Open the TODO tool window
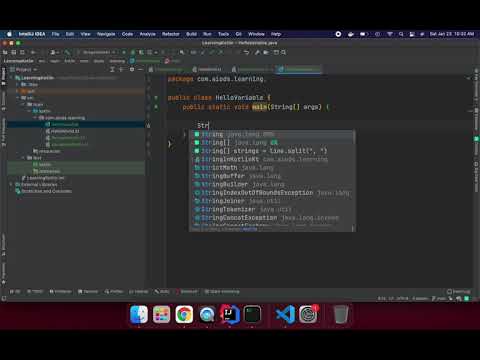480x360 pixels. click(x=35, y=291)
